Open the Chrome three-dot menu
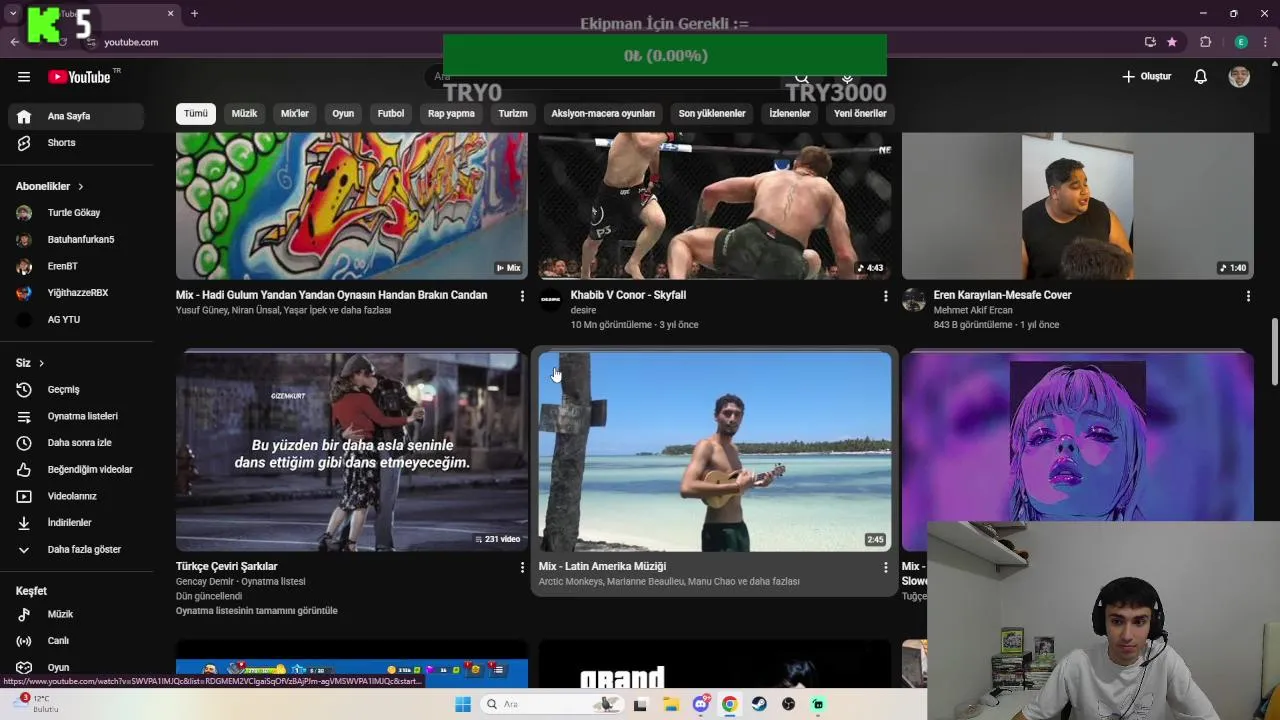The image size is (1280, 720). (x=1266, y=42)
